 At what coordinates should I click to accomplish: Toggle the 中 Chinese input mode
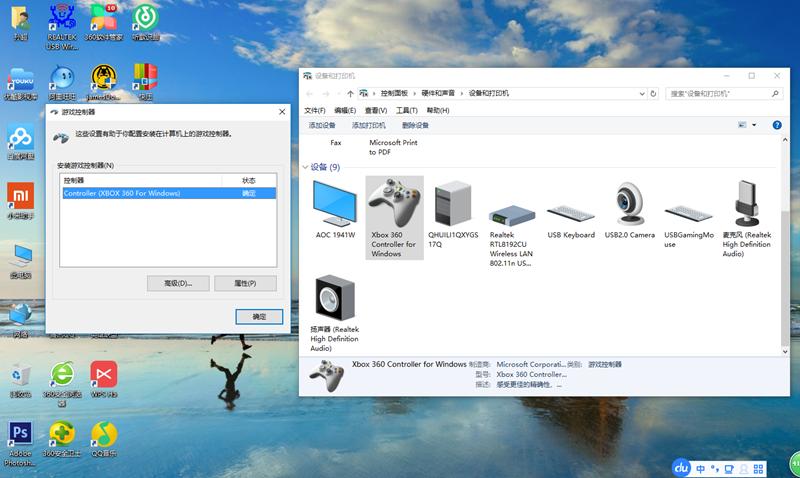(x=701, y=468)
